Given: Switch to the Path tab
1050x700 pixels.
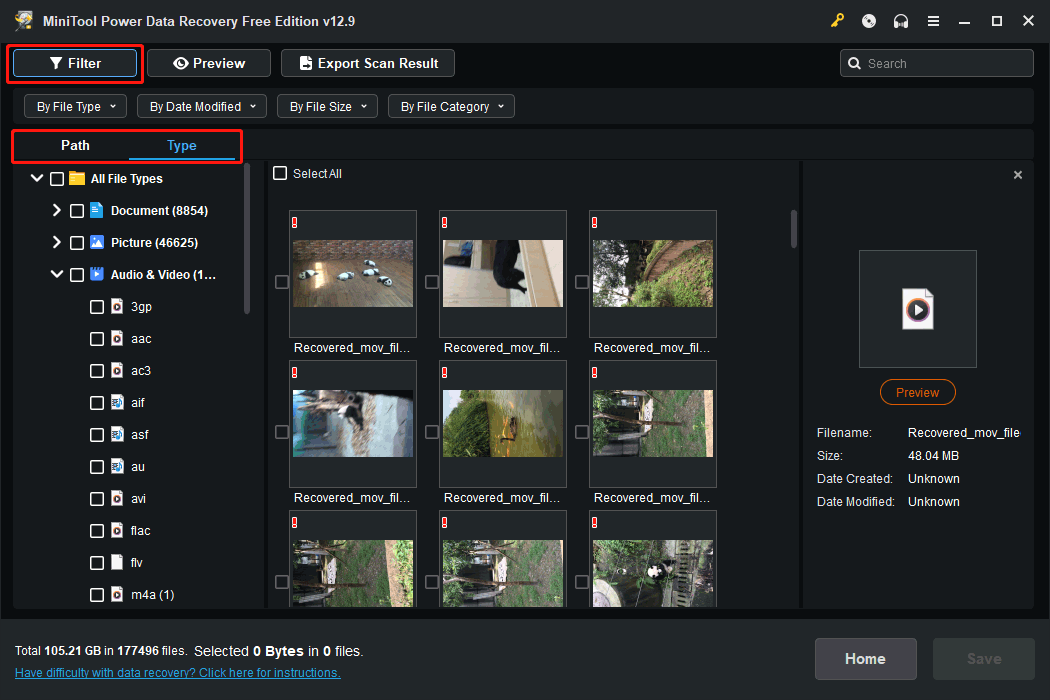Looking at the screenshot, I should pyautogui.click(x=75, y=145).
